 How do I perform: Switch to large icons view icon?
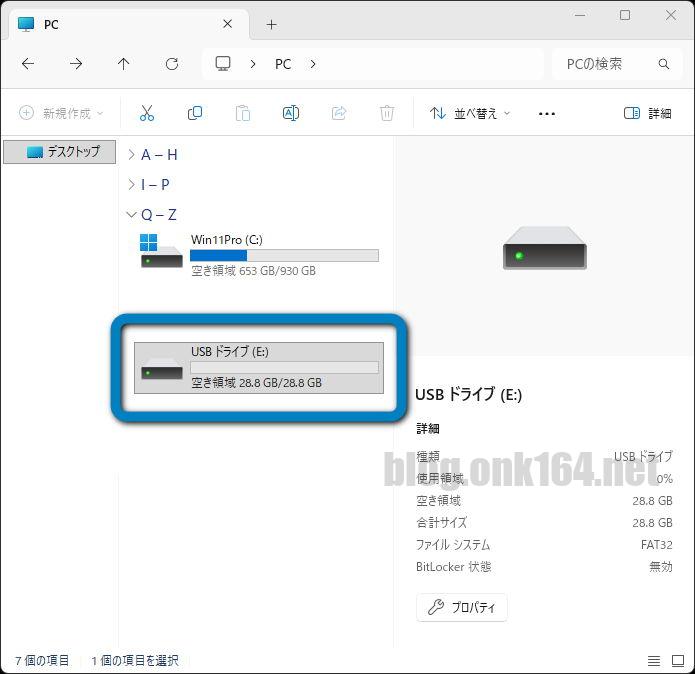677,661
